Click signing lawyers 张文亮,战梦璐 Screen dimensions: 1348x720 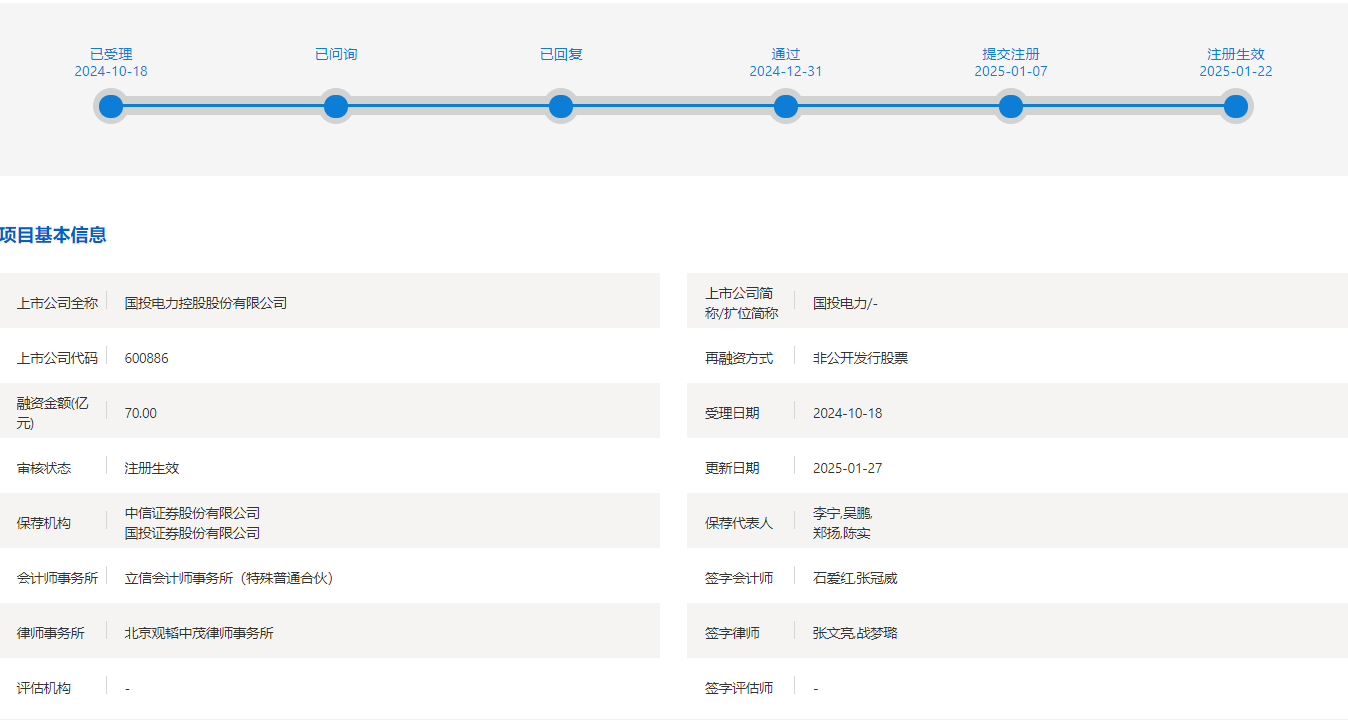855,633
